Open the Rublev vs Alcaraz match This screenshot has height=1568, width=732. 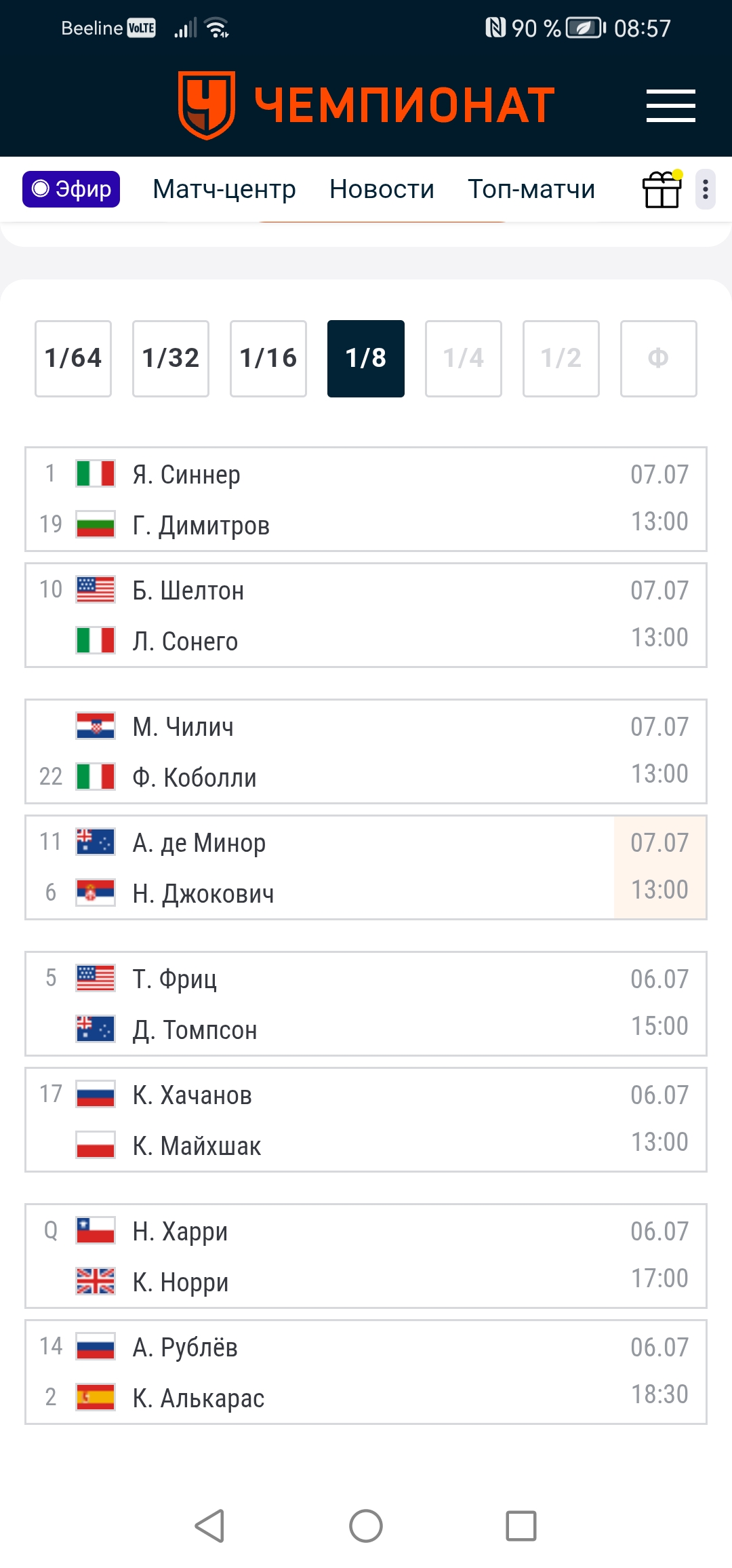pos(366,1372)
